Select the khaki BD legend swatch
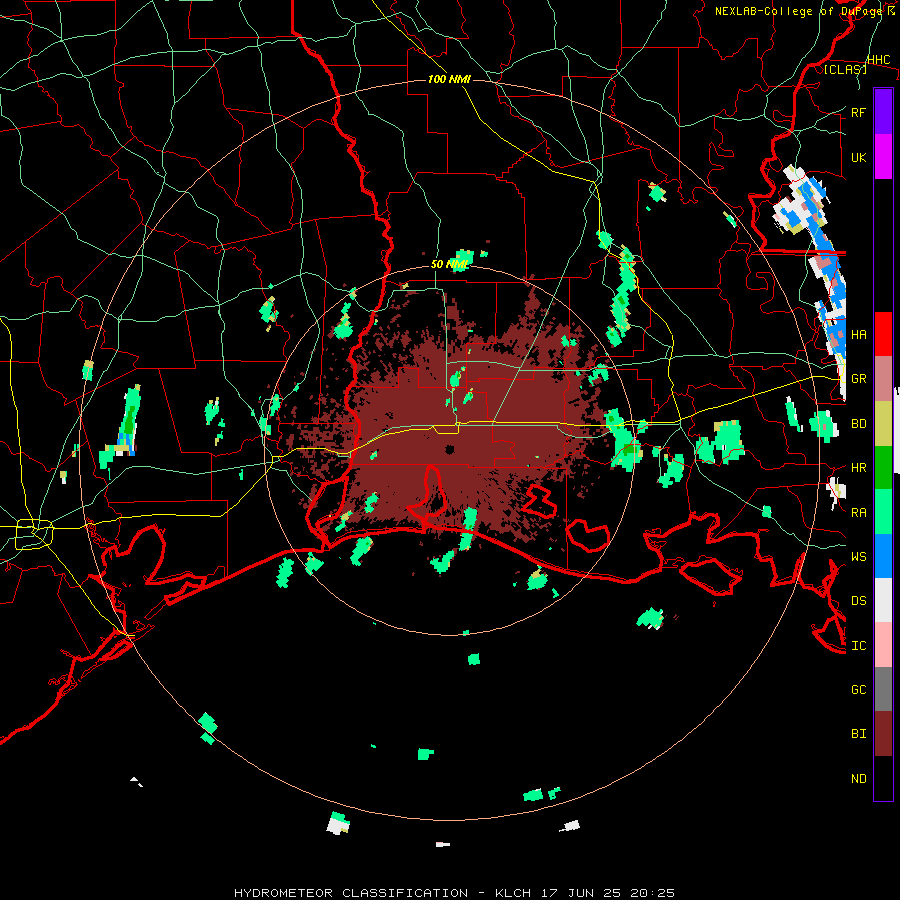 (x=883, y=424)
